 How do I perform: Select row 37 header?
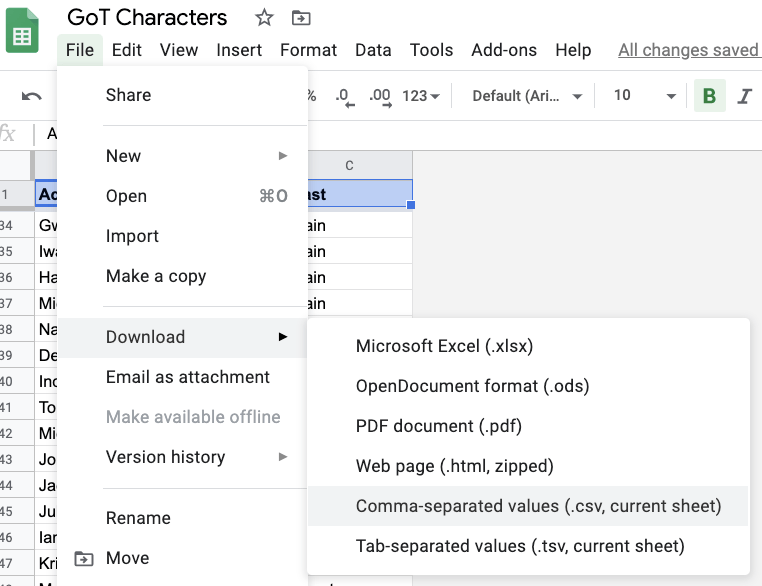(17, 303)
